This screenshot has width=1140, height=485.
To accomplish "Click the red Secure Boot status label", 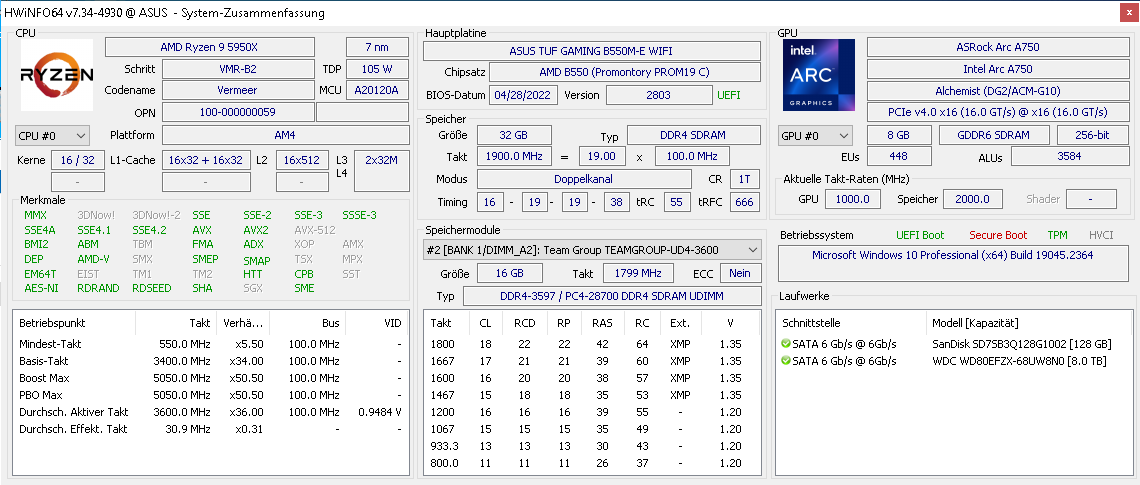I will point(998,235).
